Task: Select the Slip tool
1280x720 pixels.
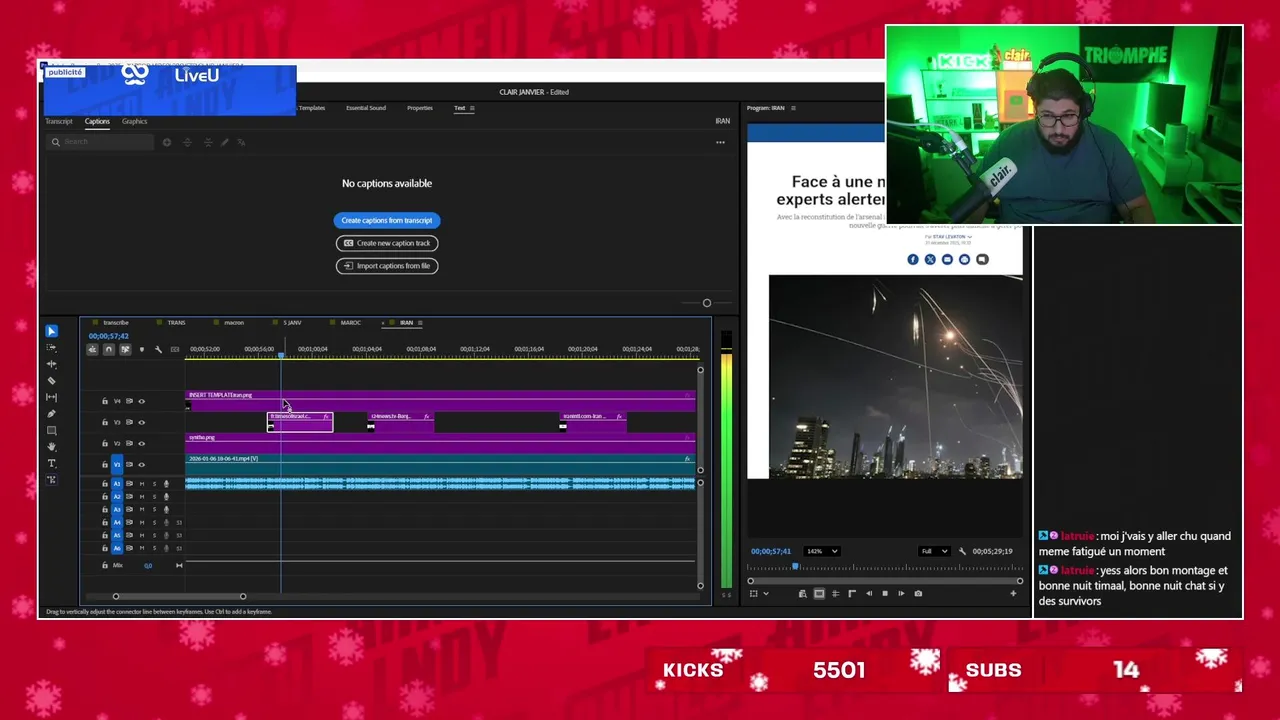Action: pos(51,397)
